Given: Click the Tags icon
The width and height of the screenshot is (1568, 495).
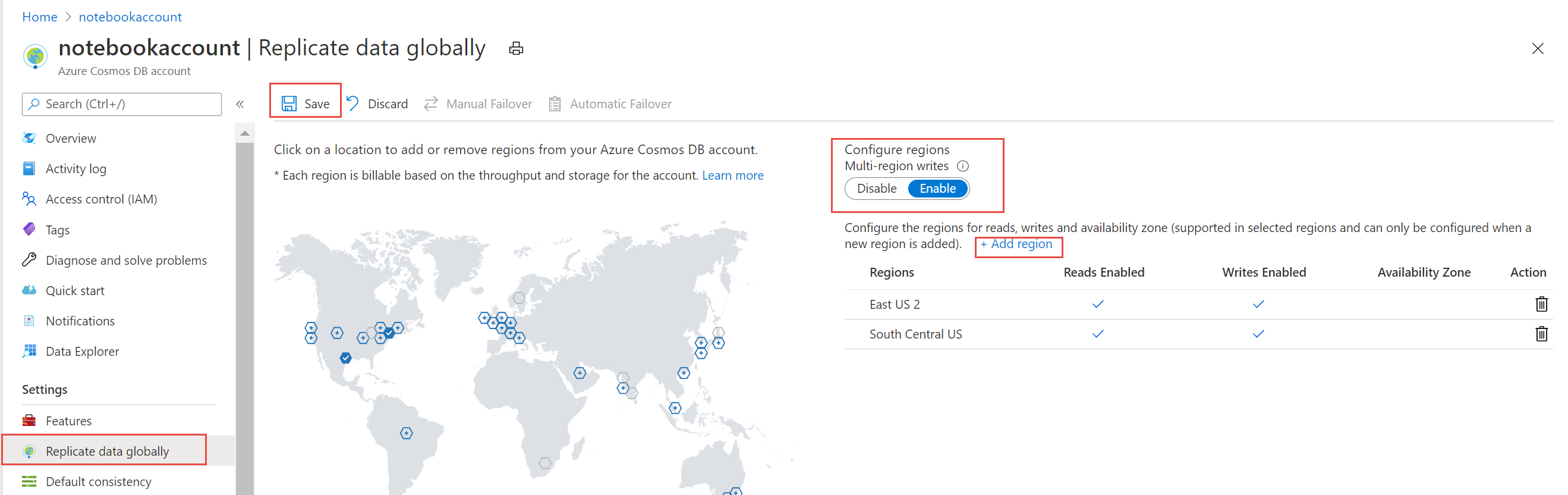Looking at the screenshot, I should click(29, 230).
